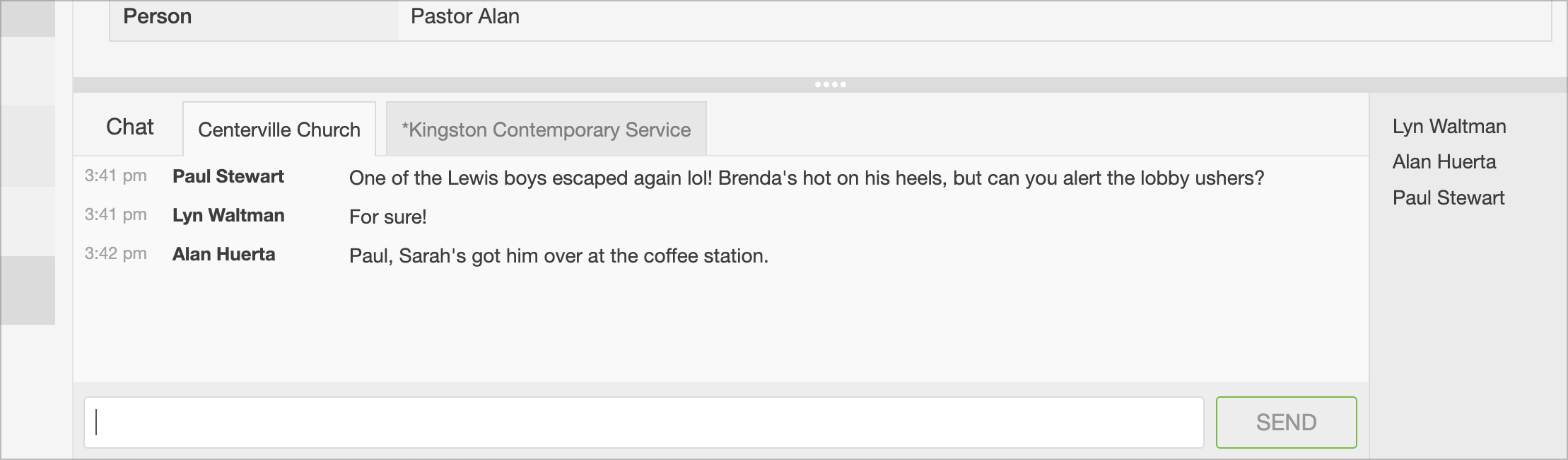Viewport: 1568px width, 460px height.
Task: Click the Person row label
Action: click(157, 16)
